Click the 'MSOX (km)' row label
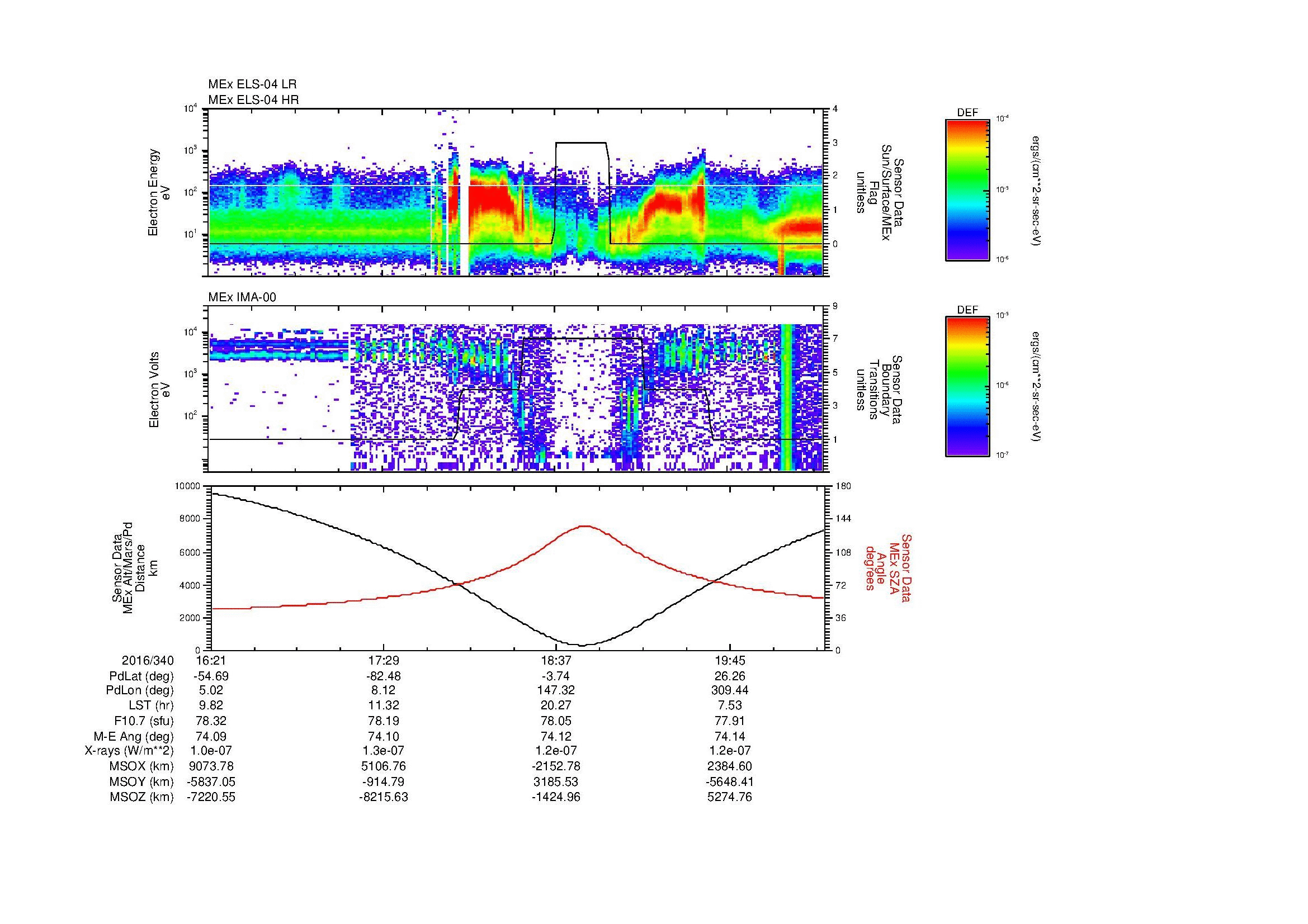 142,766
